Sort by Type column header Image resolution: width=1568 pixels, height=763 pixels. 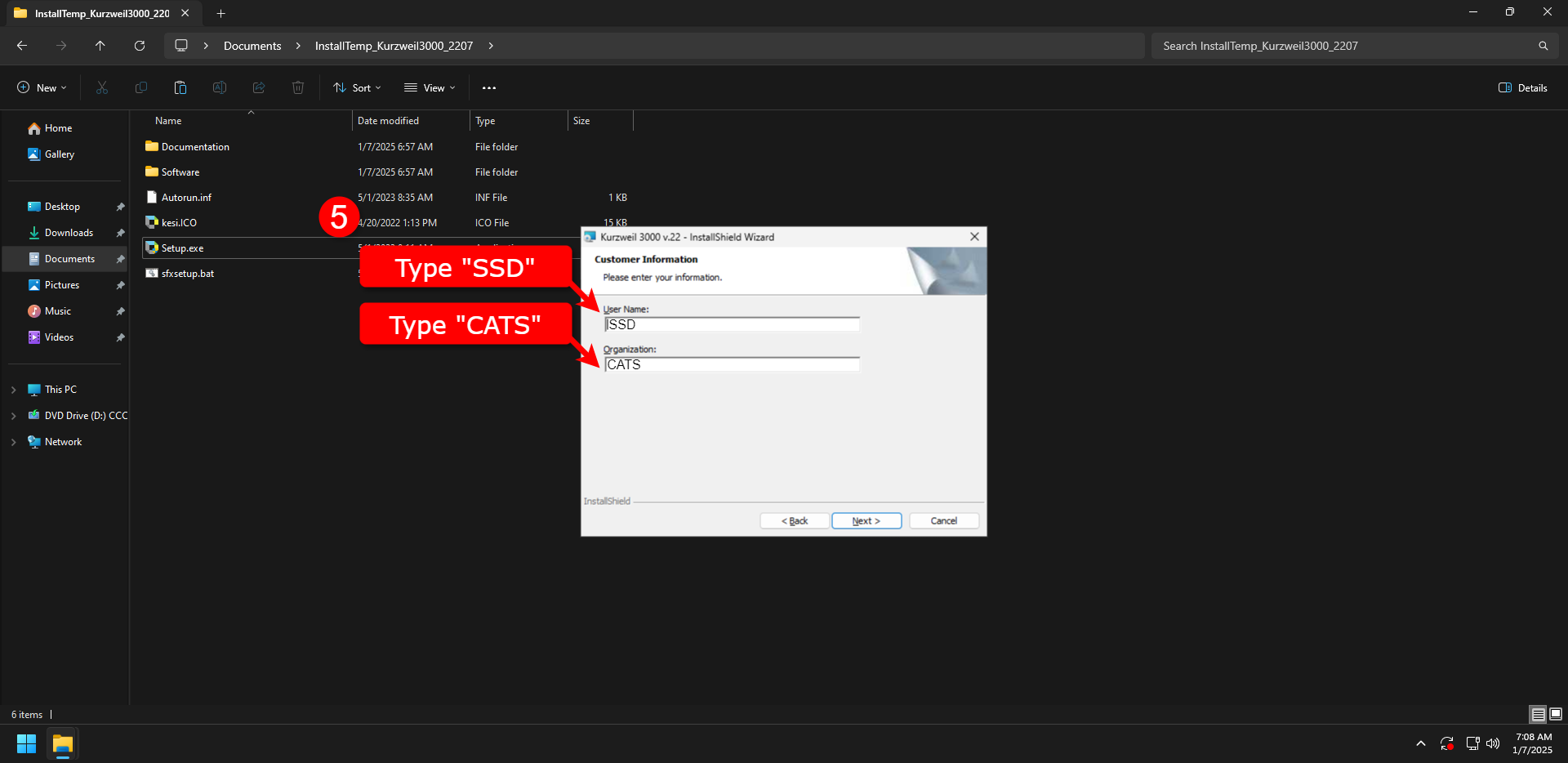tap(485, 121)
